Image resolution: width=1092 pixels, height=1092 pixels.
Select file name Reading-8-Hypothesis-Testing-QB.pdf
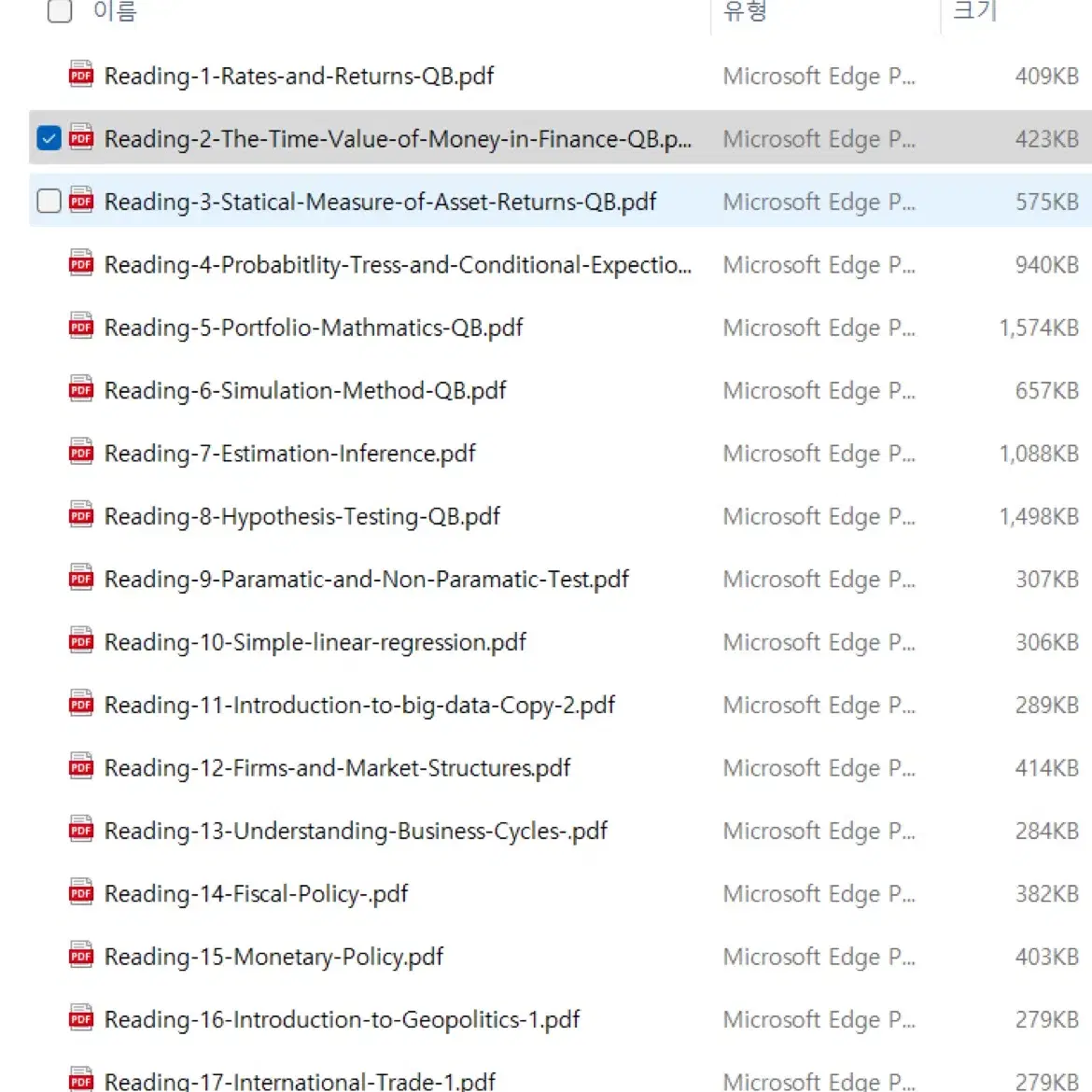[x=302, y=517]
